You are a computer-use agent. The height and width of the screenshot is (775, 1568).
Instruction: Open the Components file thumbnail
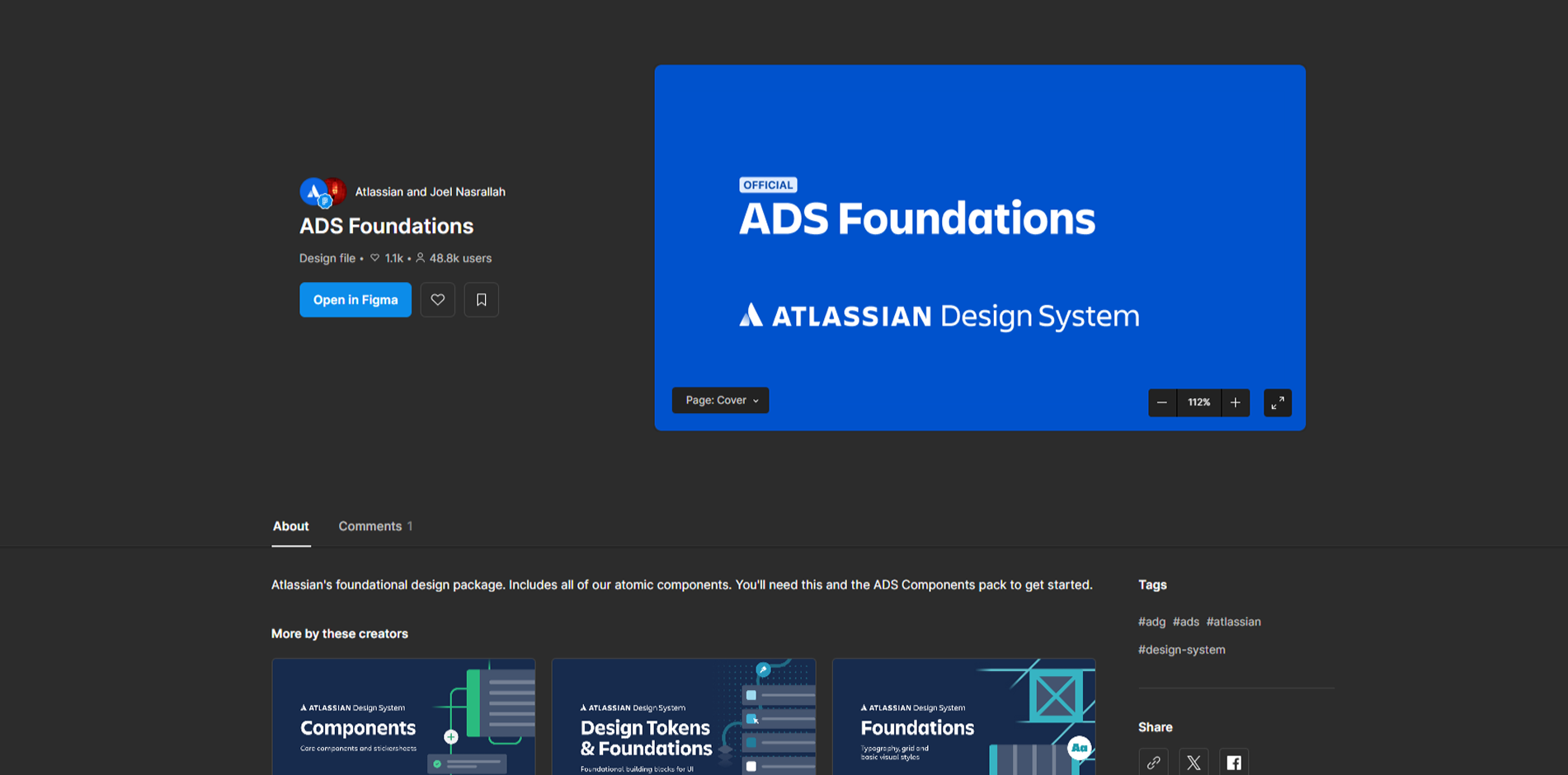coord(403,716)
